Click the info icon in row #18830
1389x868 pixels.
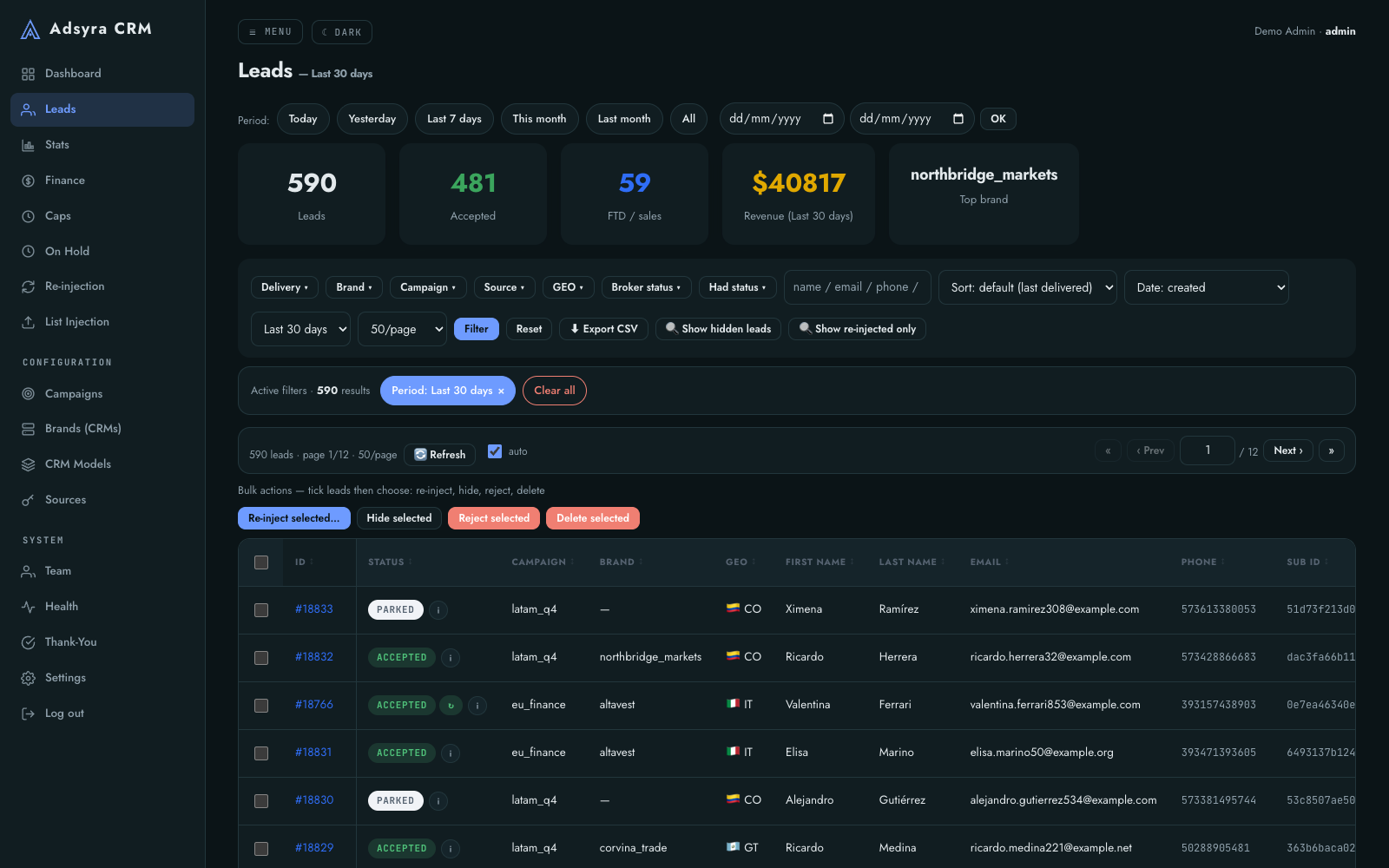point(438,801)
